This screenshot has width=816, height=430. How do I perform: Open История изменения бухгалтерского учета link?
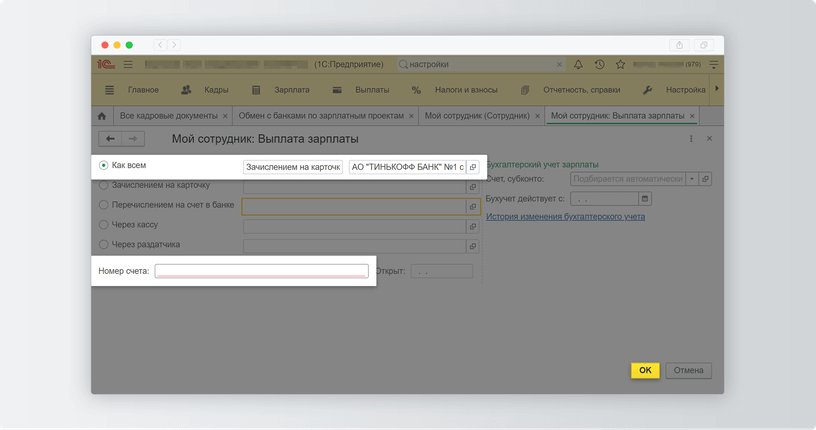pyautogui.click(x=565, y=217)
